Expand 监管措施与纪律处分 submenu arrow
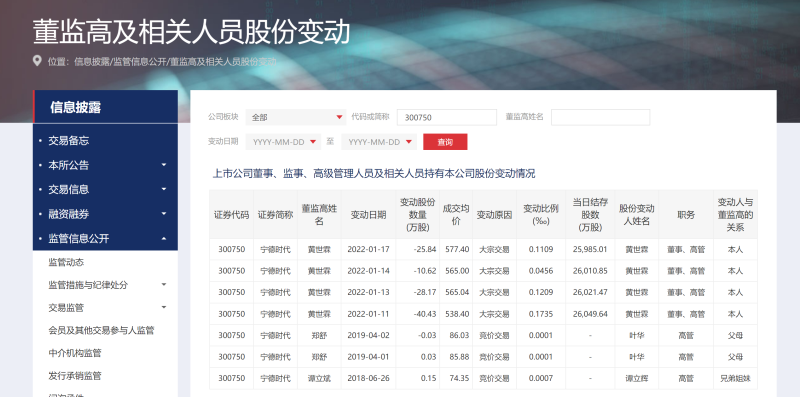800x397 pixels. pos(164,285)
